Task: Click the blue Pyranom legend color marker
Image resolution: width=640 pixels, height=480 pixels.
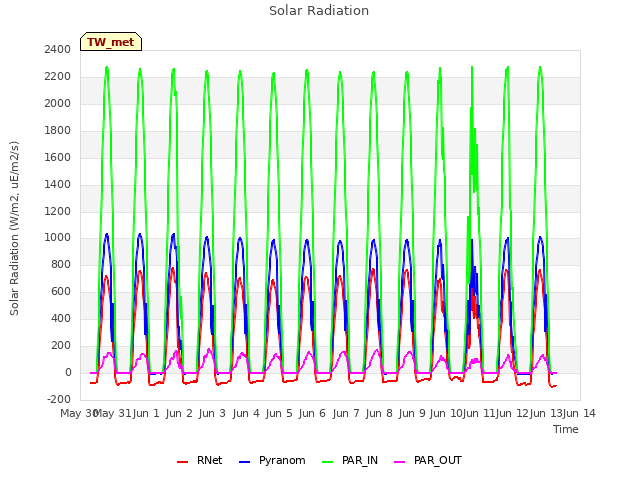Action: (244, 462)
